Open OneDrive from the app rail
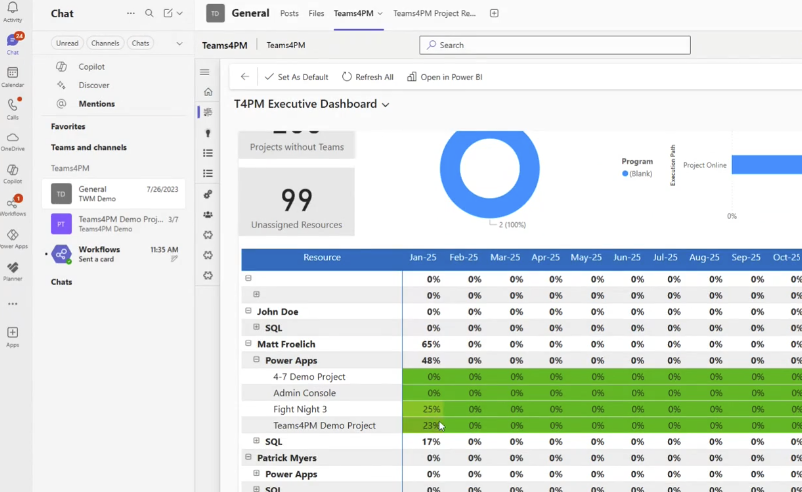 pos(13,140)
